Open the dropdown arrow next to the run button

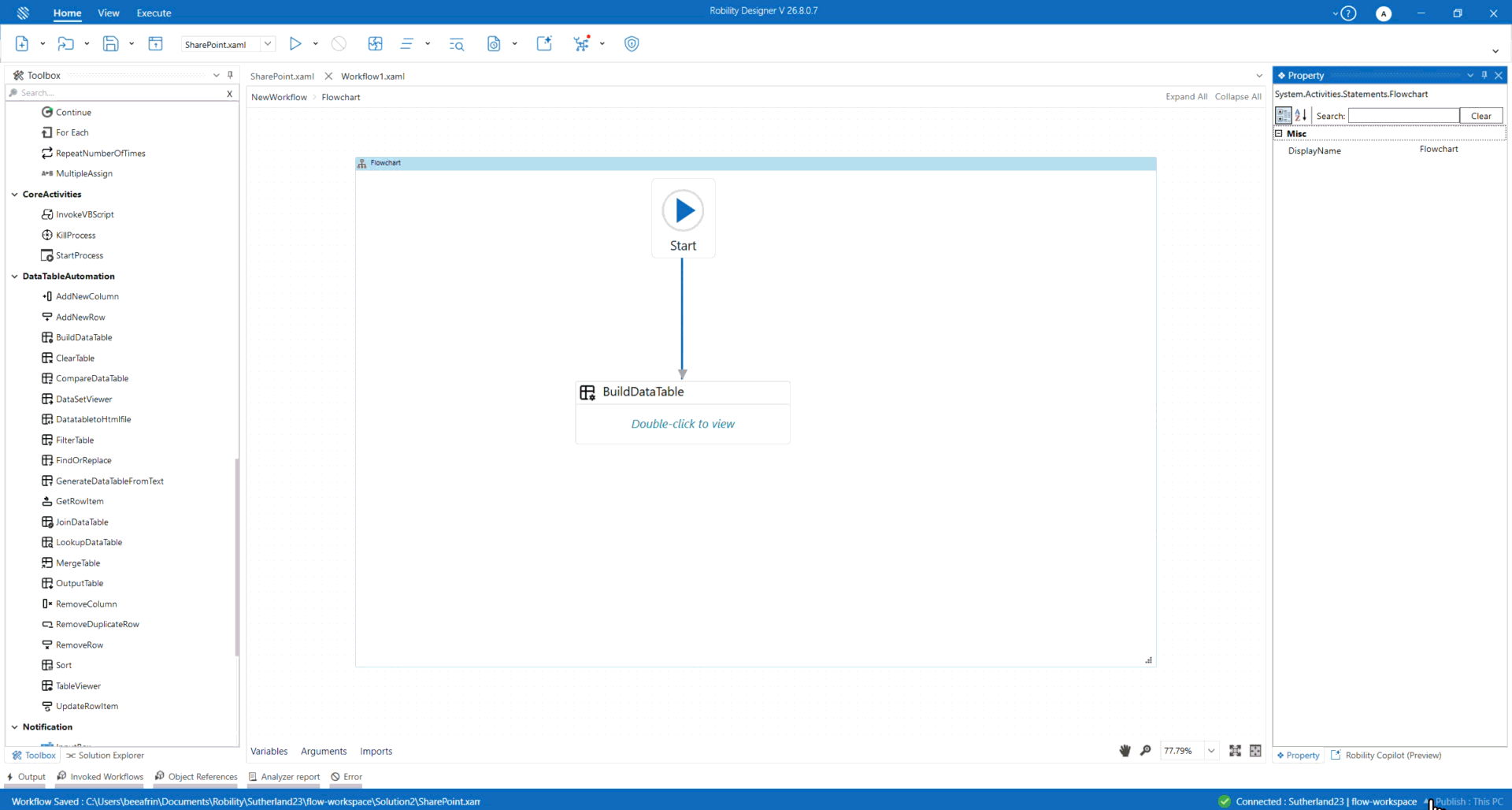[x=315, y=44]
